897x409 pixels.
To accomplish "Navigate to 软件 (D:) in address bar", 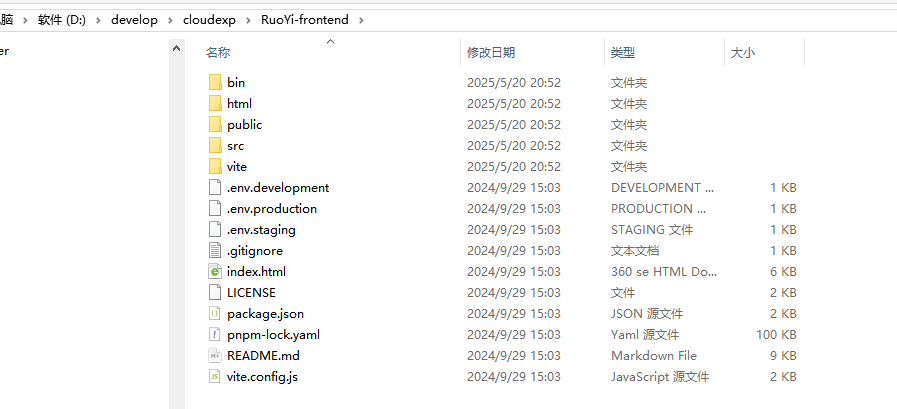I will (x=62, y=20).
